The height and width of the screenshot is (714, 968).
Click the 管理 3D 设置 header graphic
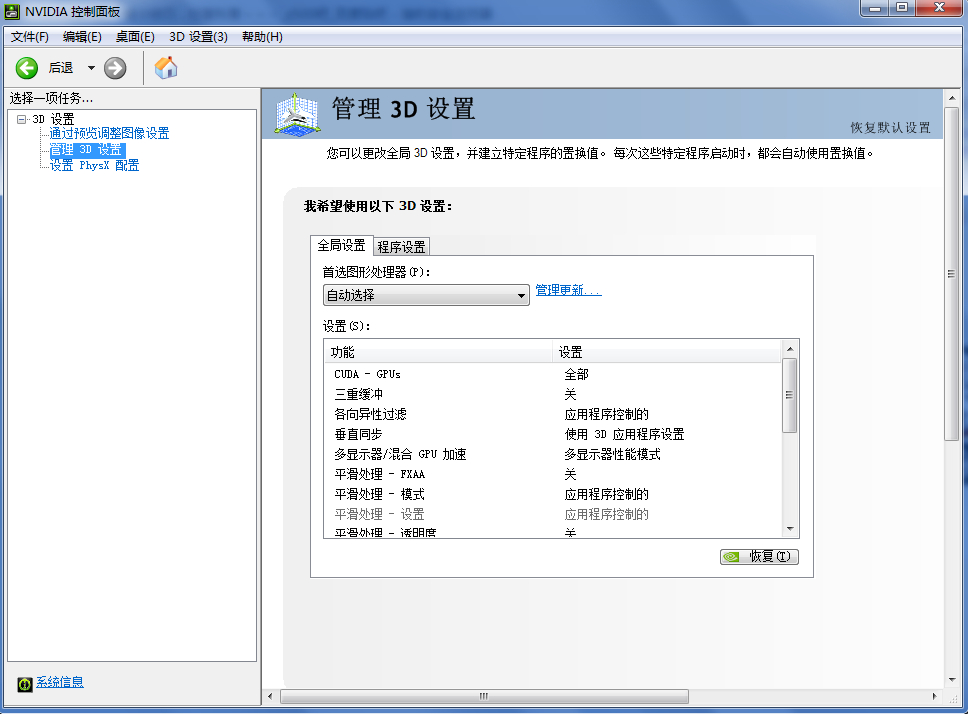(x=298, y=114)
